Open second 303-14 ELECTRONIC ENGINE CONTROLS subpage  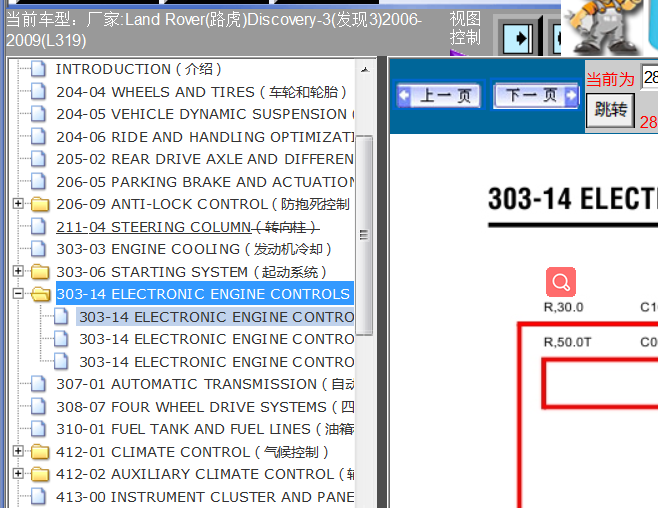216,339
